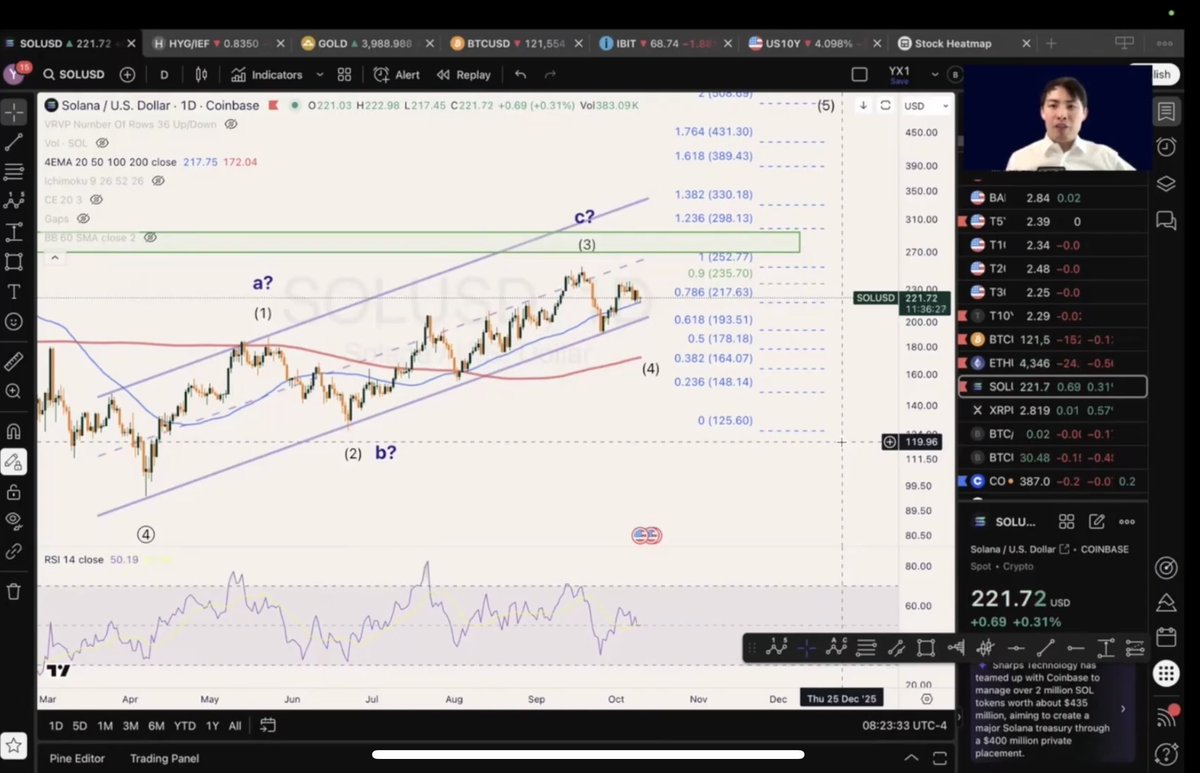Show the hidden BB 60 SMA indicator
The height and width of the screenshot is (773, 1200).
(150, 238)
